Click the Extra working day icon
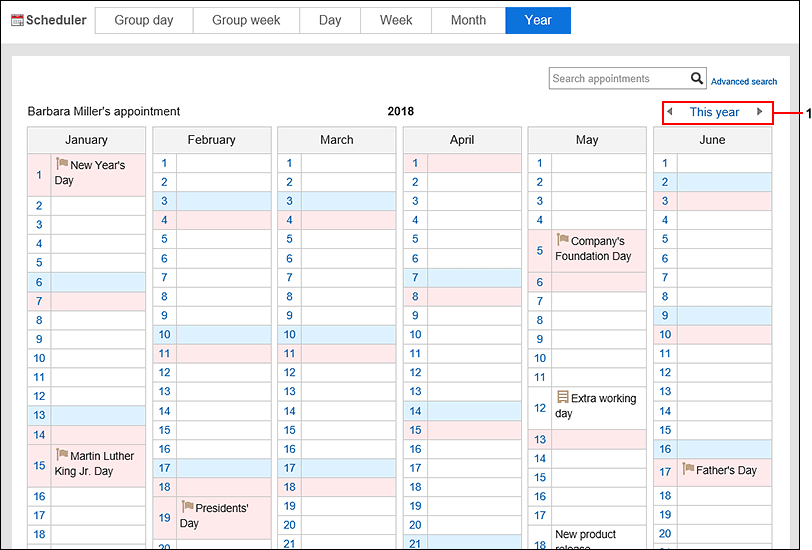 562,397
